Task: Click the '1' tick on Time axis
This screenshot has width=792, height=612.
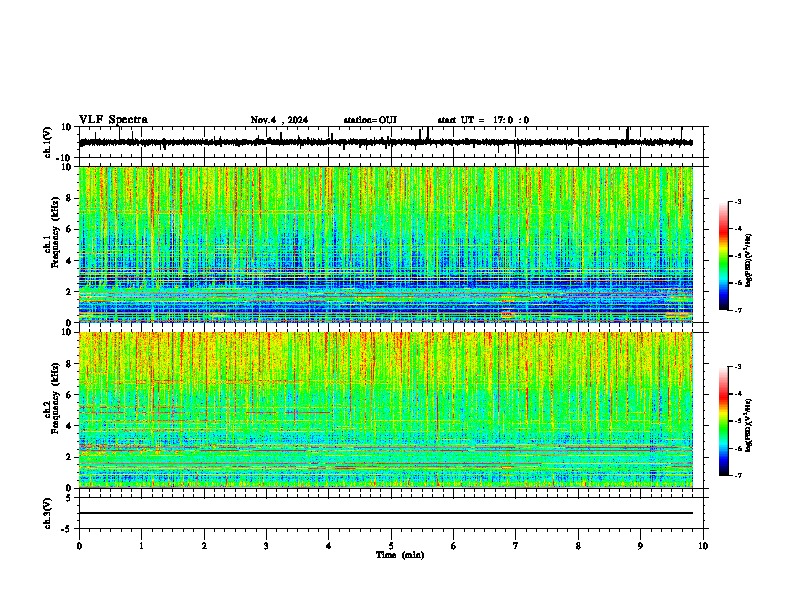Action: pos(141,546)
